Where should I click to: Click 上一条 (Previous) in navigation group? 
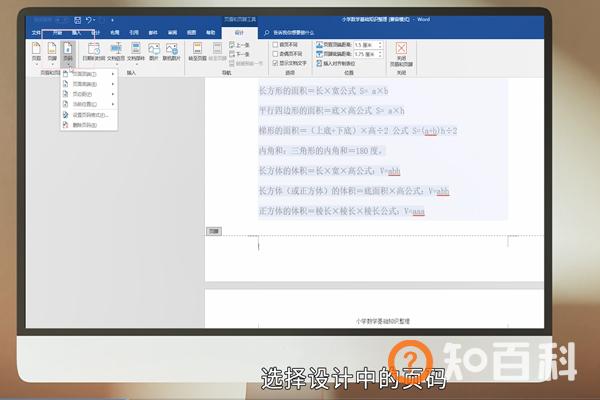point(239,45)
